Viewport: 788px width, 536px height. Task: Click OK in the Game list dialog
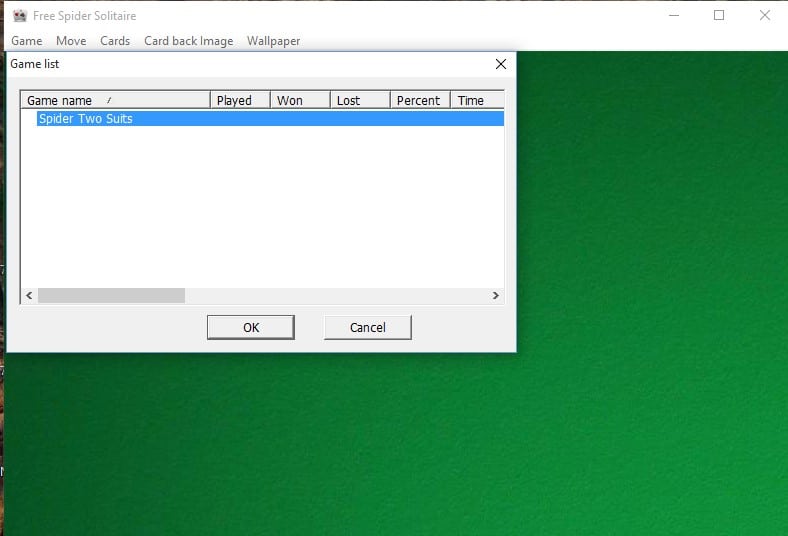(x=251, y=328)
